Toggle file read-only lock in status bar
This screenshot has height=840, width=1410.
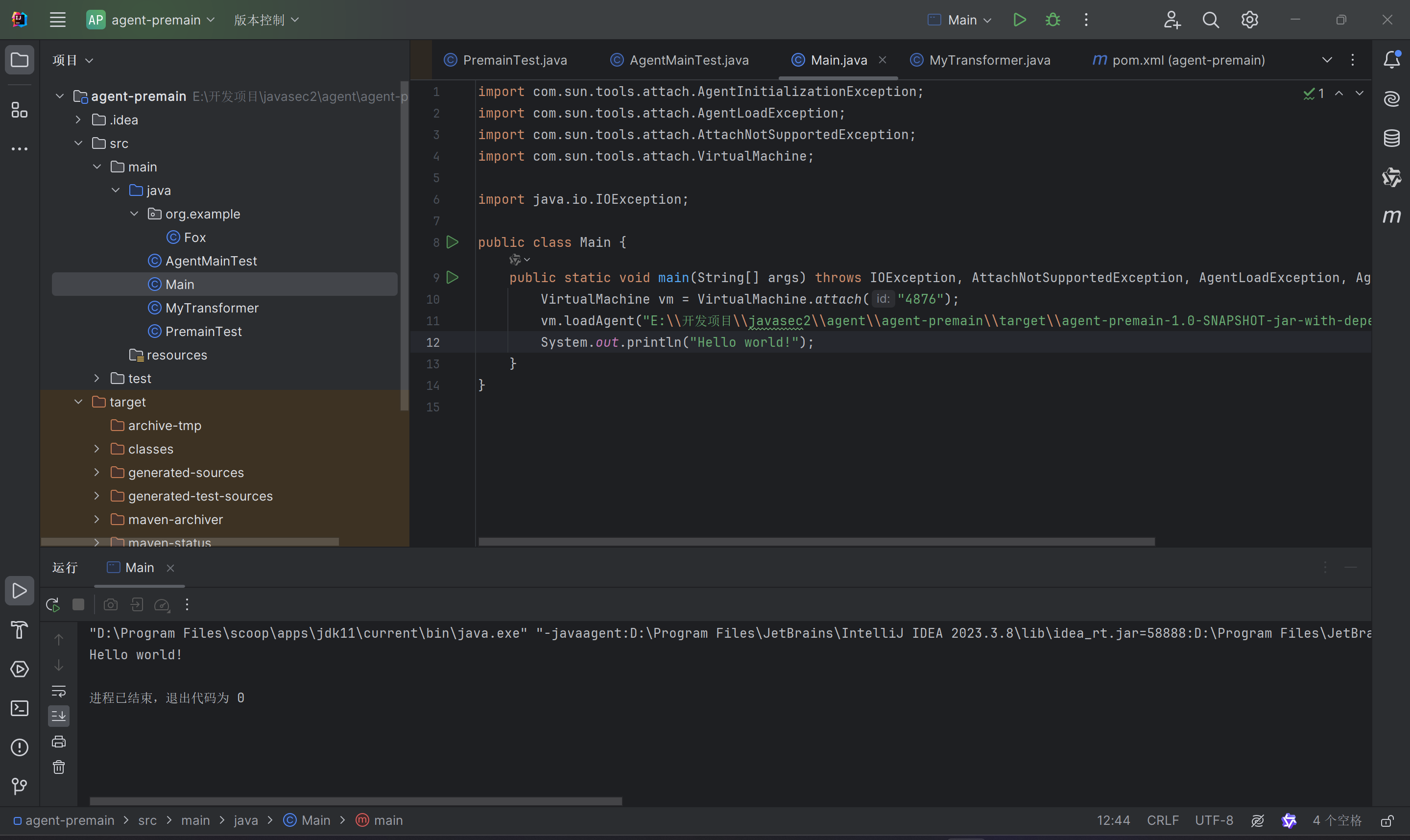coord(1387,821)
